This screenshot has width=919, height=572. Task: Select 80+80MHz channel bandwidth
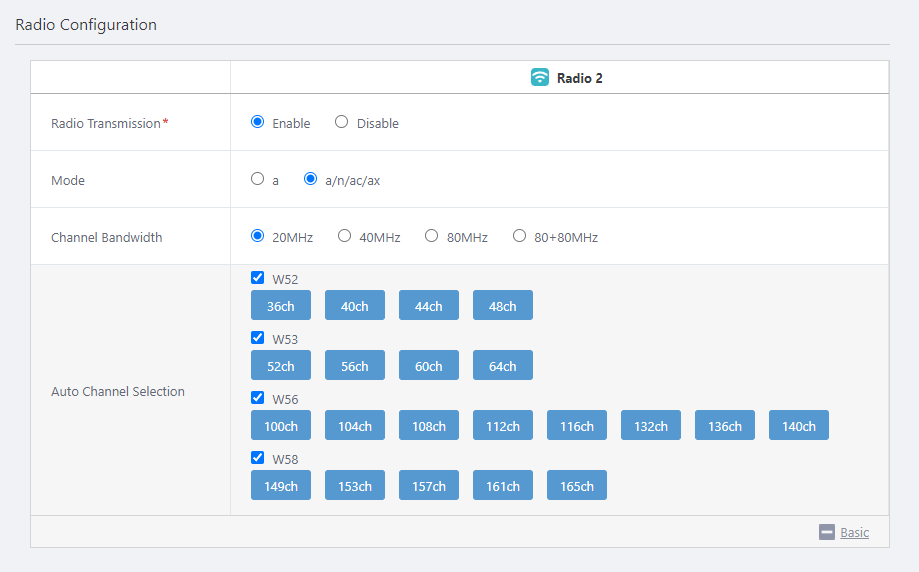click(520, 236)
